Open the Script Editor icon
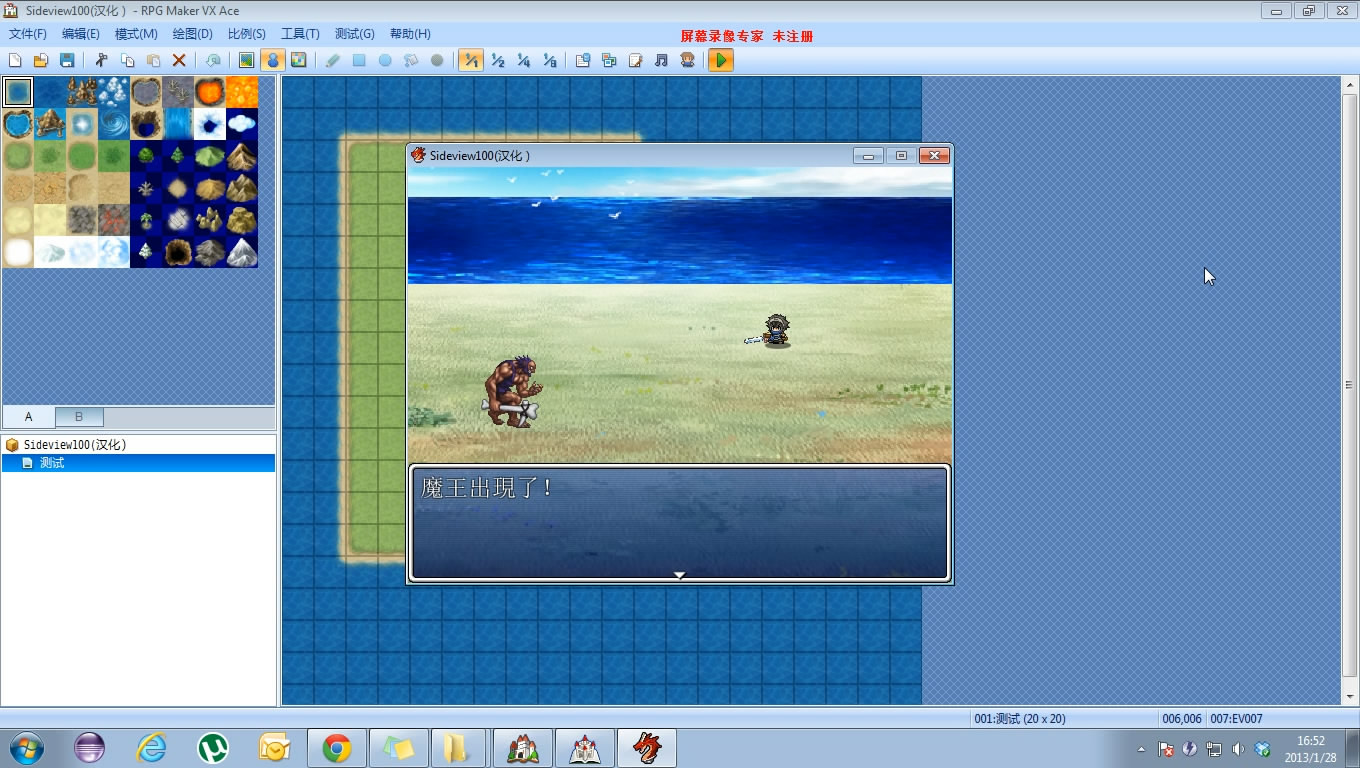Viewport: 1360px width, 768px height. tap(635, 60)
